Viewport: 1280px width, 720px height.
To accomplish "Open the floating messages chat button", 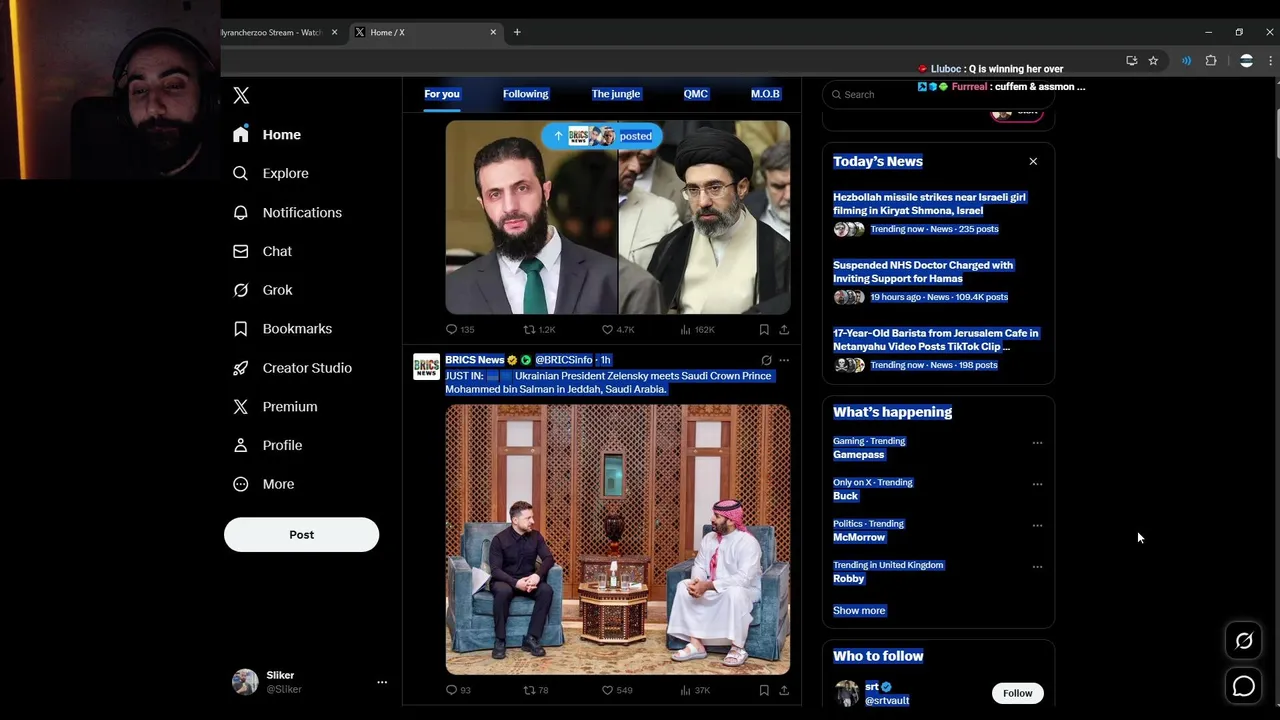I will [1244, 686].
